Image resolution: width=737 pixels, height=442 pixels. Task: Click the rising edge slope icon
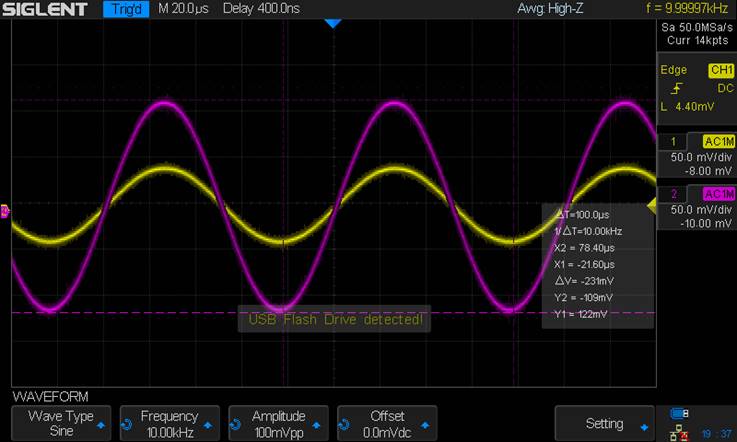(x=677, y=88)
